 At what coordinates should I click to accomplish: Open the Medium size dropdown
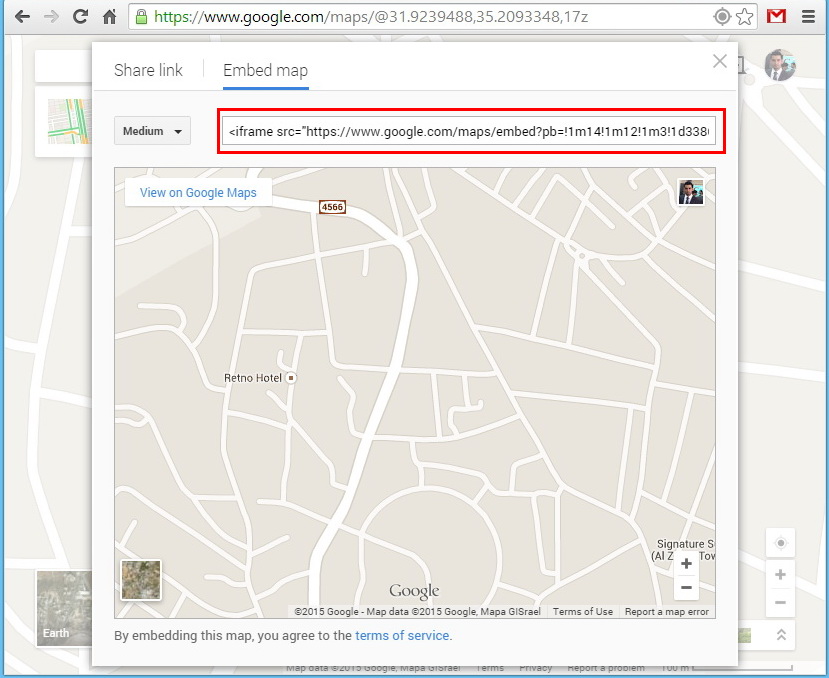point(152,131)
